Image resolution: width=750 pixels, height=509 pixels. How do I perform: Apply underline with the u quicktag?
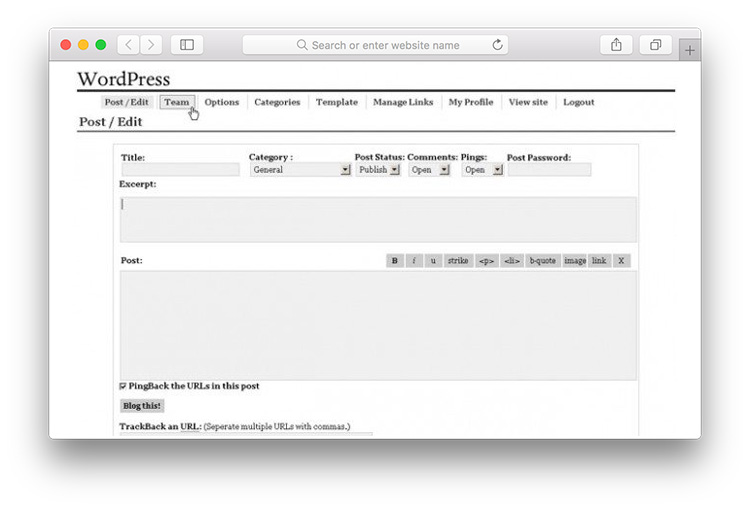coord(433,261)
